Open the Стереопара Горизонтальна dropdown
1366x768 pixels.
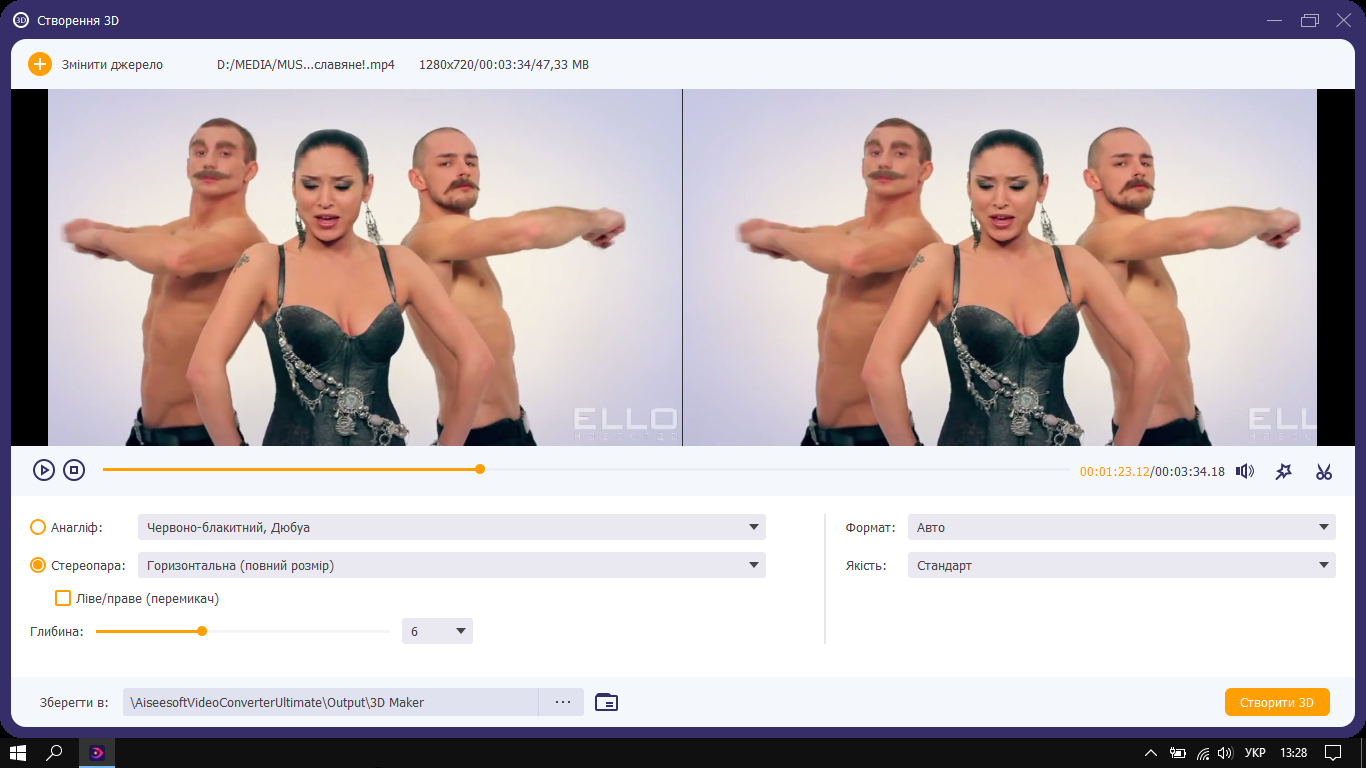(x=451, y=565)
